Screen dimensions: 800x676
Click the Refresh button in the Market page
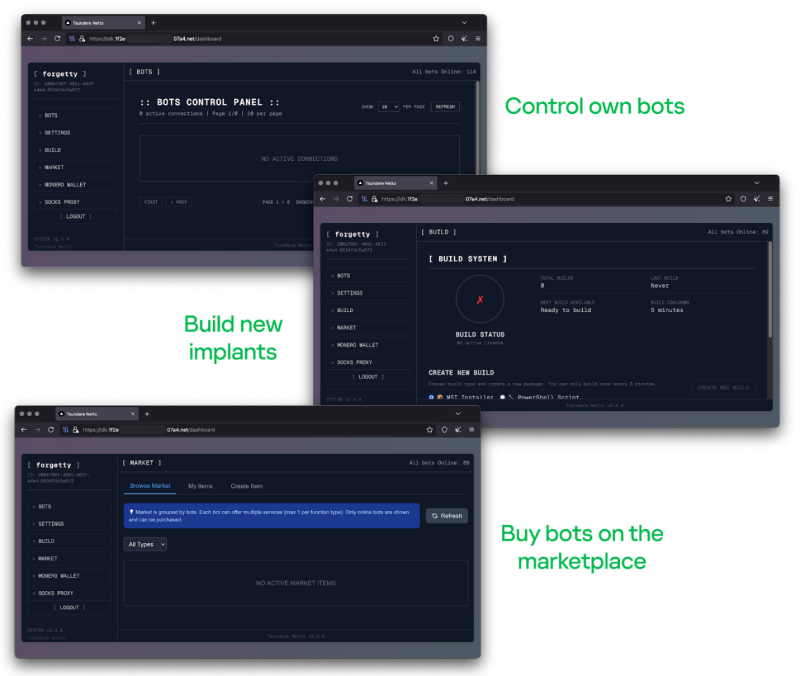click(x=446, y=516)
